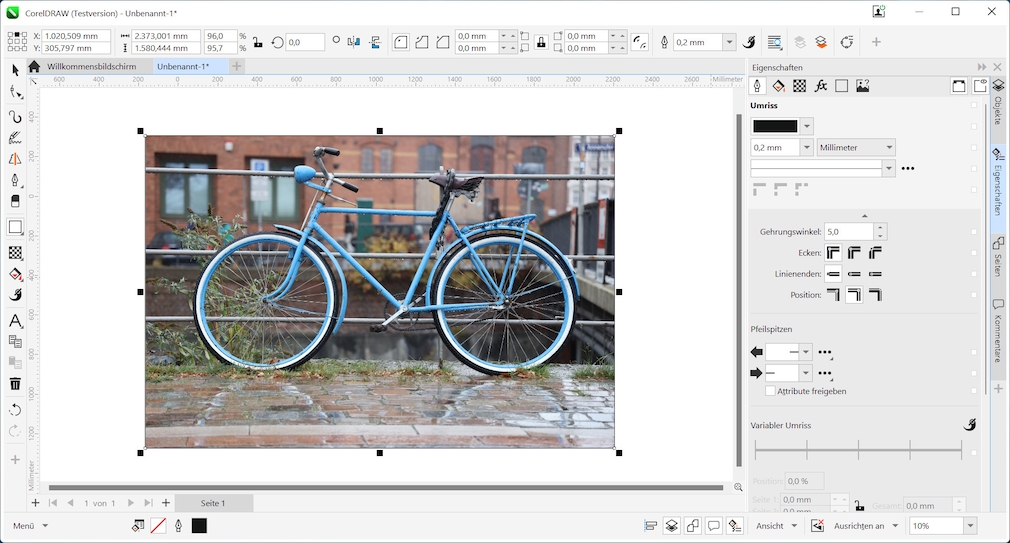Select the Shape edit tool
Viewport: 1010px width, 543px height.
click(x=15, y=93)
